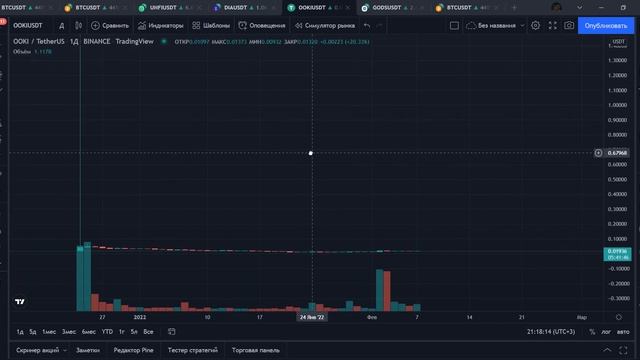Close the OOKIUSDT browser tab

click(x=348, y=7)
